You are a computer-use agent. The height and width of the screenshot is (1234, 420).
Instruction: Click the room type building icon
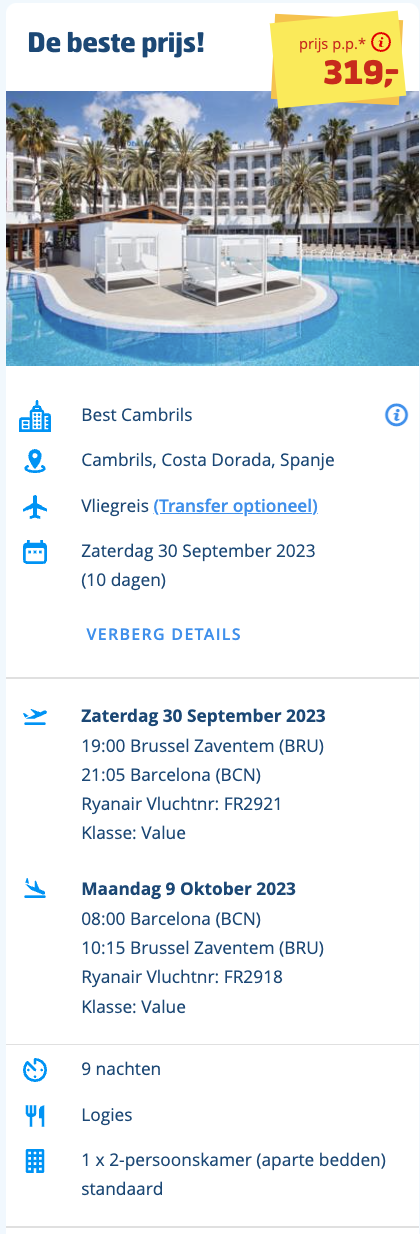[35, 1161]
